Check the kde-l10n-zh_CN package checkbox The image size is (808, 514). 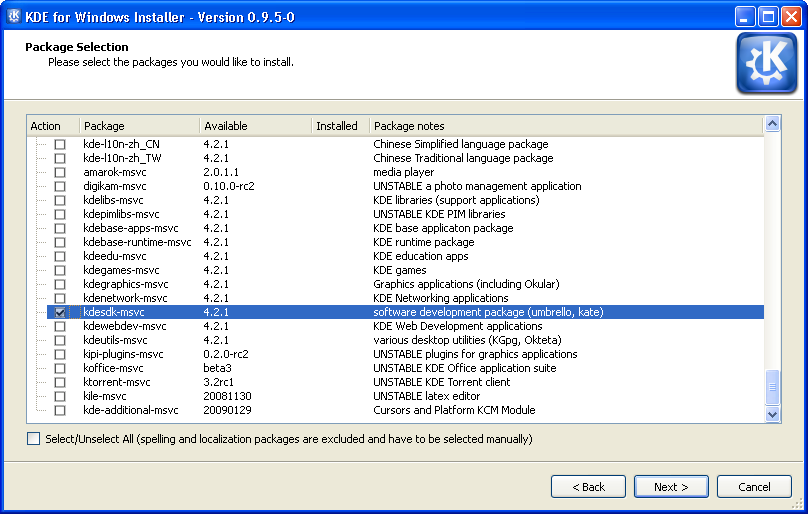click(60, 144)
